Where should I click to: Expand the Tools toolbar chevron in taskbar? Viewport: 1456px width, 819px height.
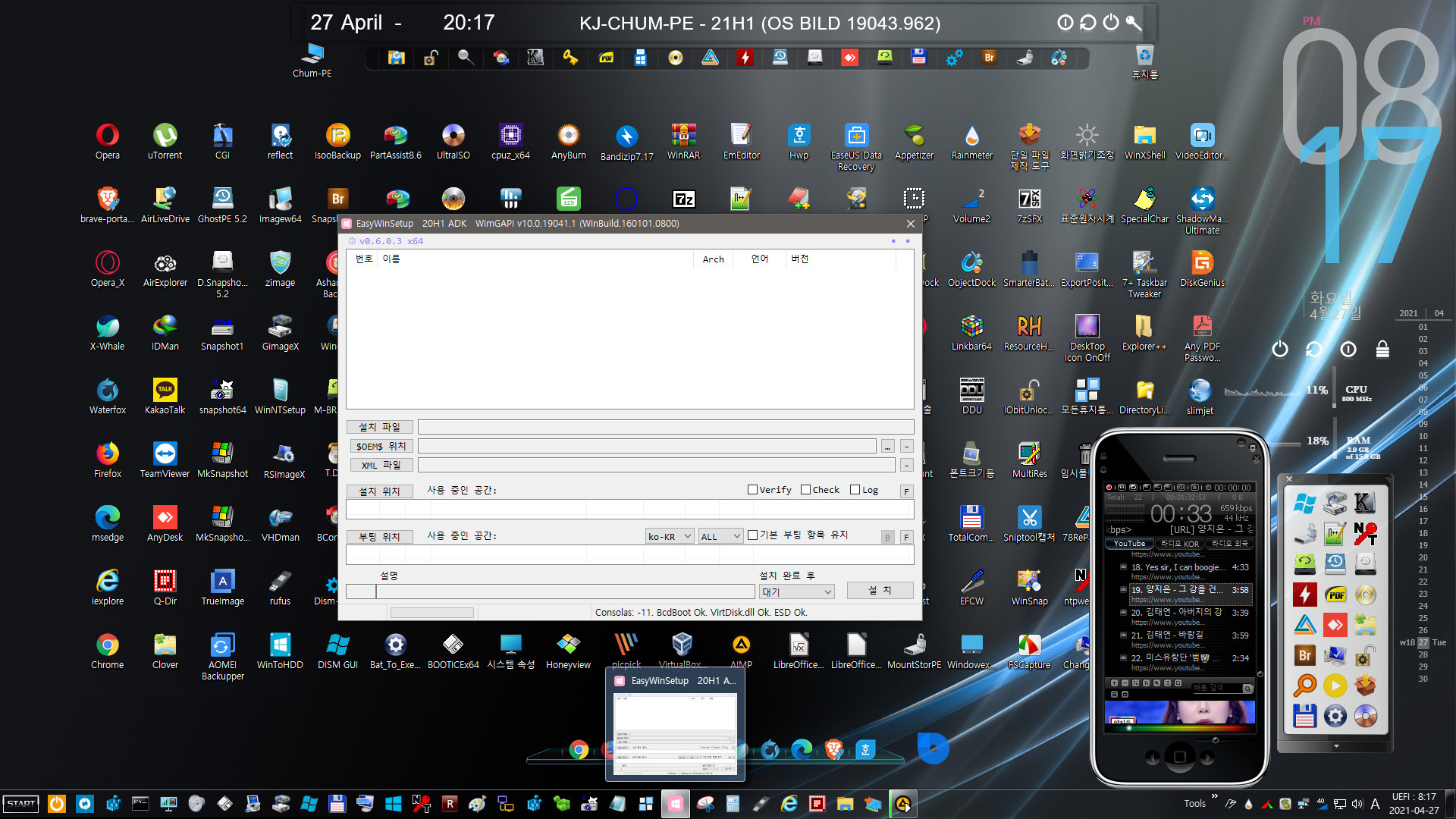point(1214,796)
